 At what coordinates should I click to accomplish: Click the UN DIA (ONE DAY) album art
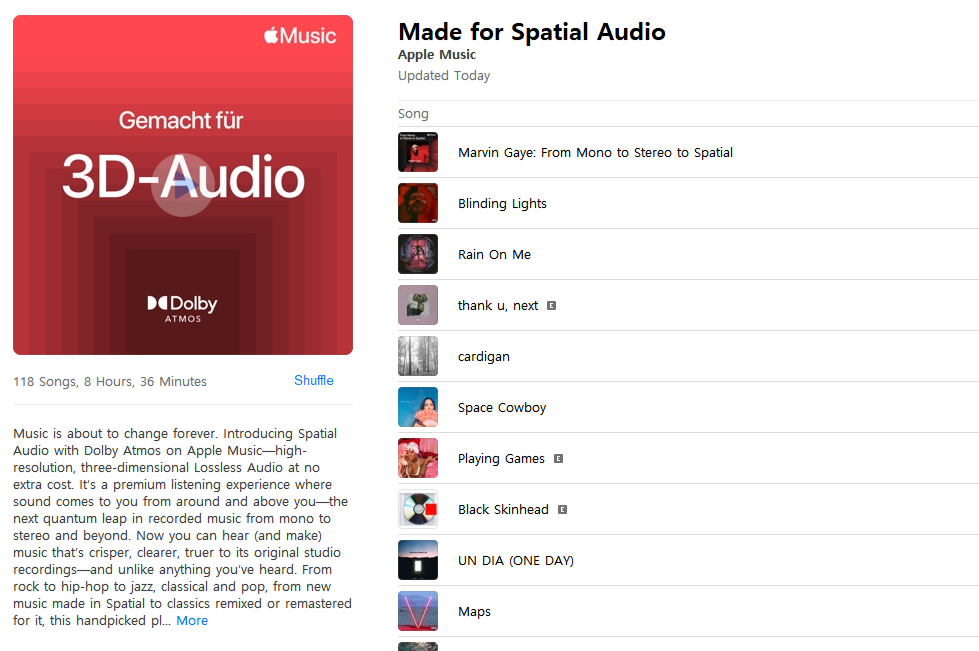(418, 560)
